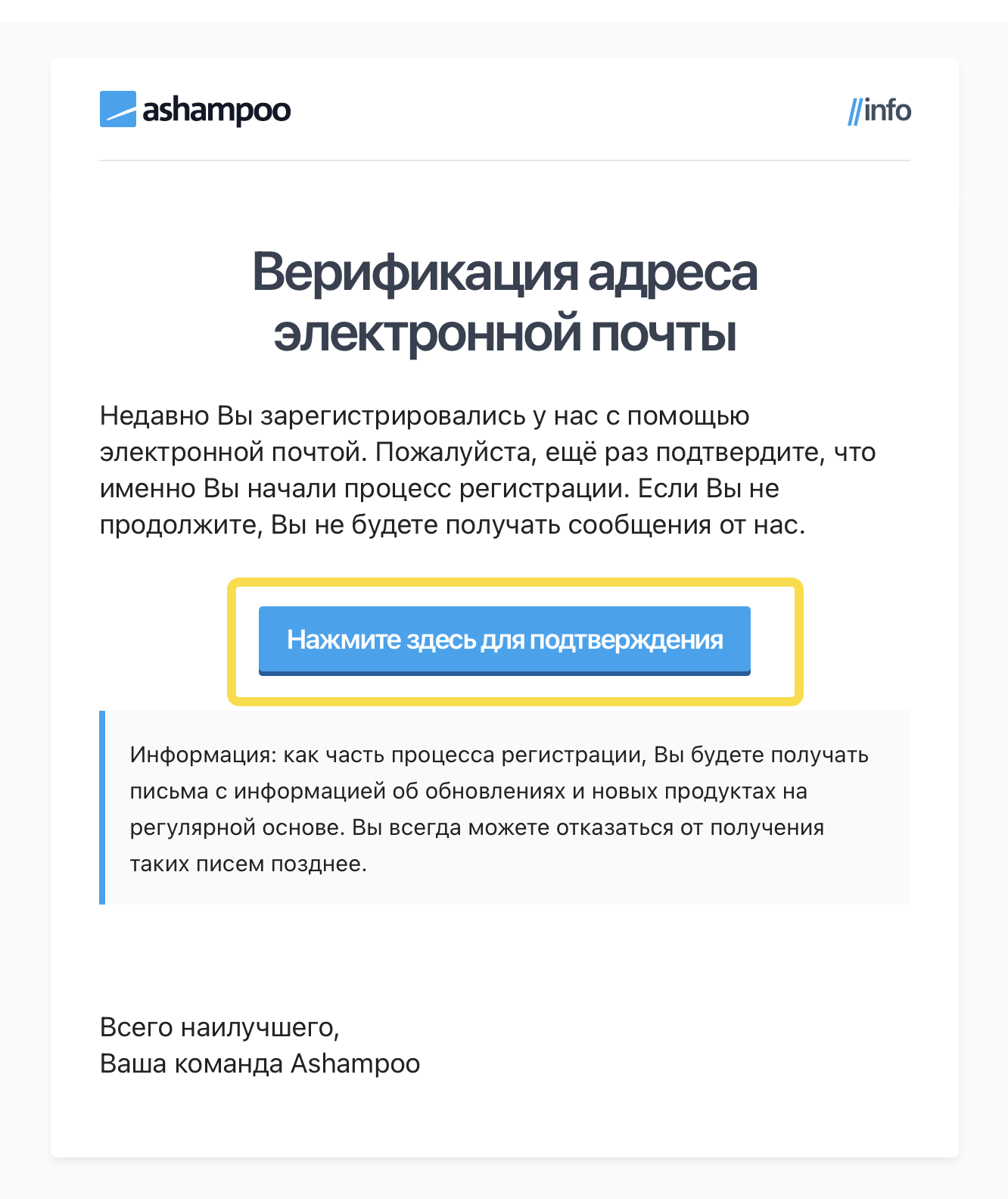Click the double-slash icon next to 'info'

(855, 110)
